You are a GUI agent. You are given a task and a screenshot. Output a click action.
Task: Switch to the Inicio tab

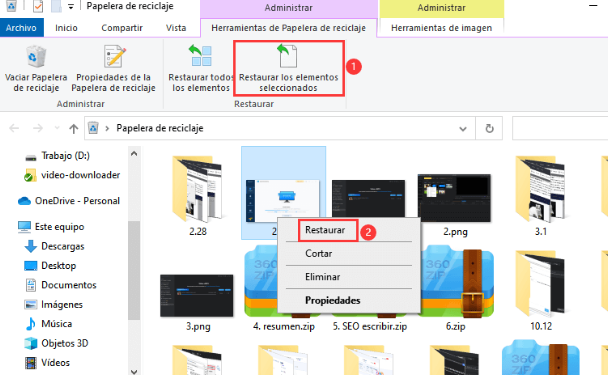(66, 28)
